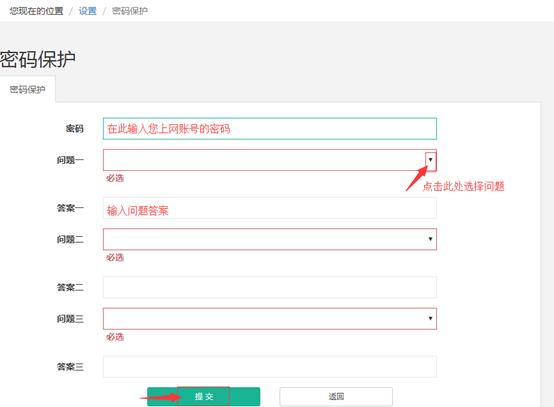Open the 问题一 dropdown
Viewport: 554px width, 407px height.
click(x=270, y=160)
